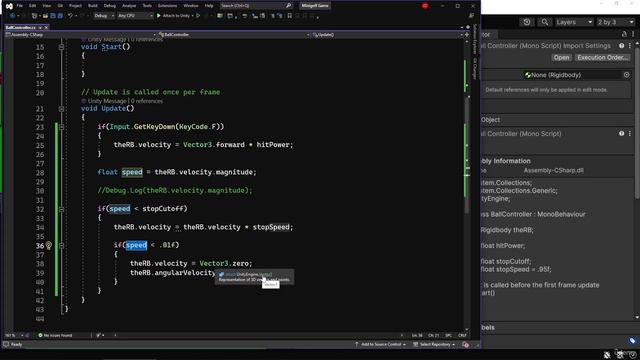This screenshot has width=640, height=360.
Task: Open the Build menu
Action: (x=93, y=6)
